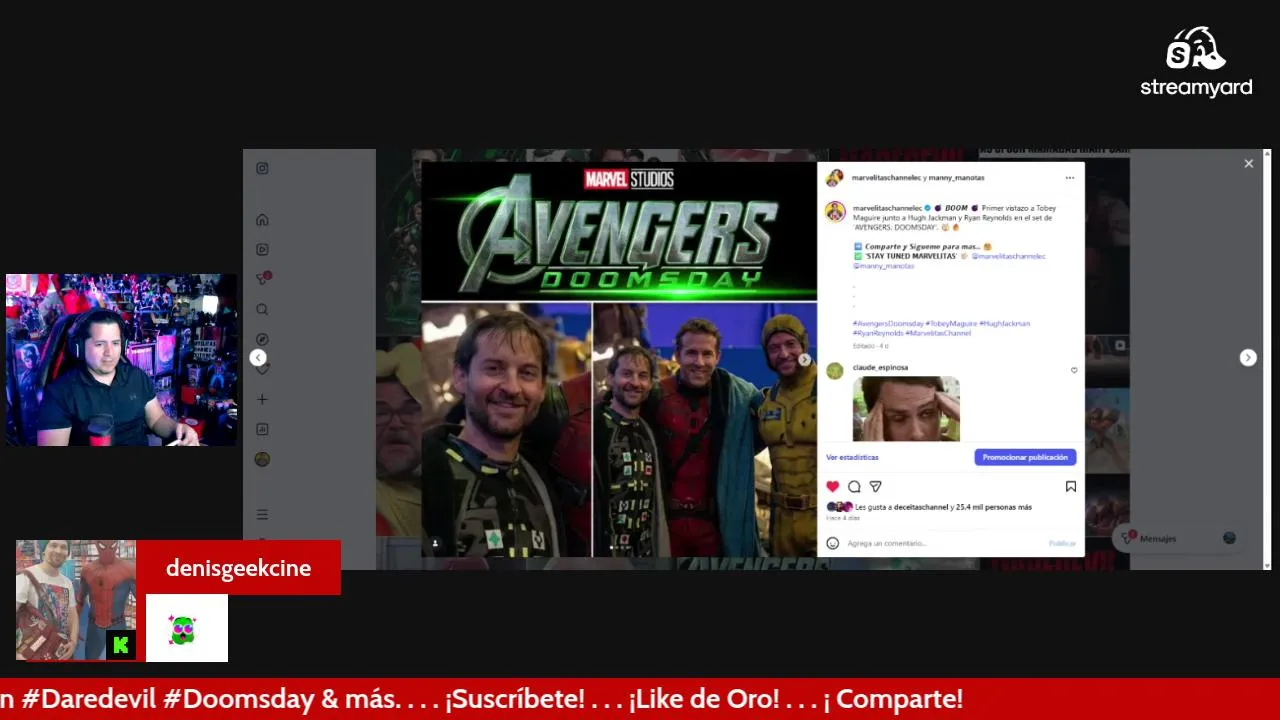The width and height of the screenshot is (1280, 720).
Task: Open the Search magnifier icon
Action: [x=262, y=310]
